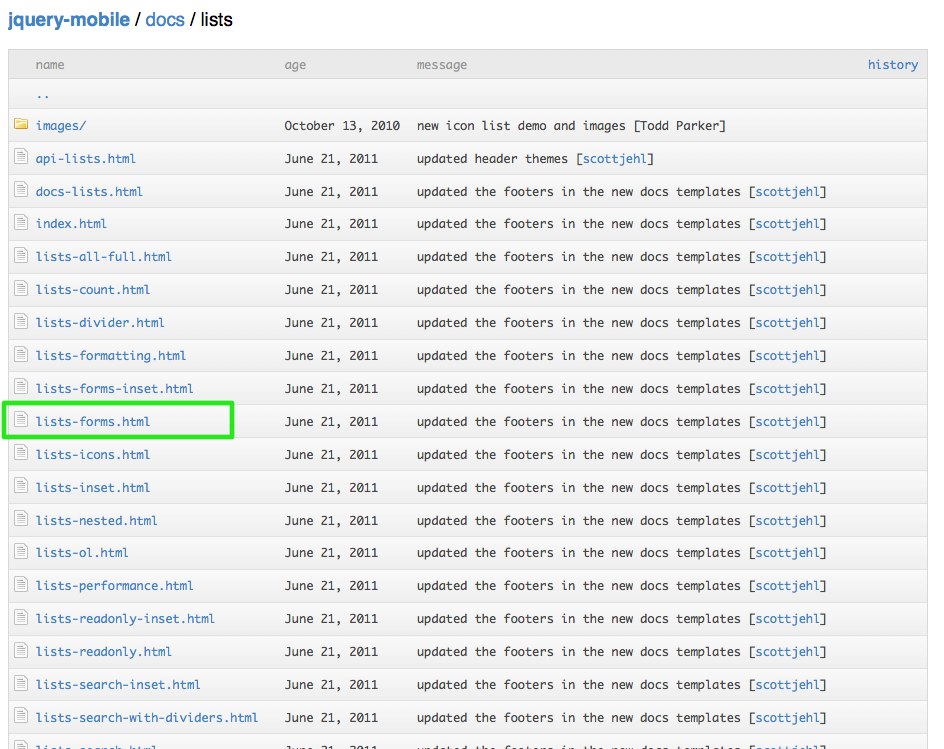This screenshot has width=944, height=749.
Task: Open lists-readonly-inset.html
Action: coord(125,619)
